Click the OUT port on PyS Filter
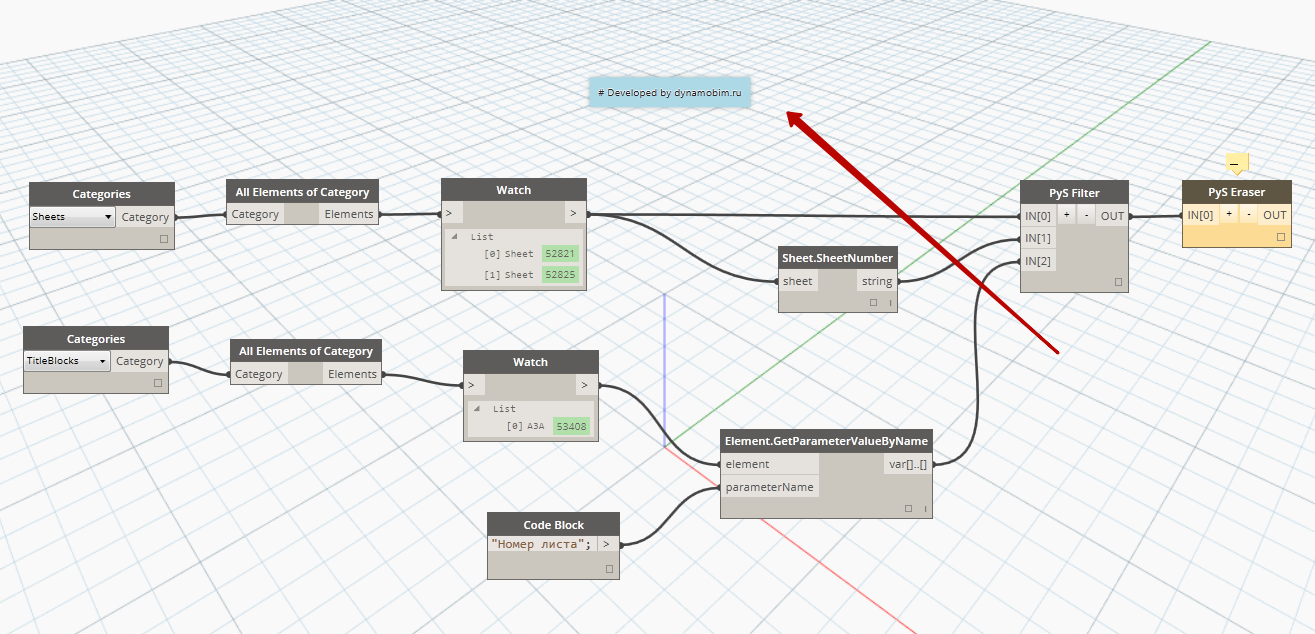The image size is (1315, 634). point(1112,215)
